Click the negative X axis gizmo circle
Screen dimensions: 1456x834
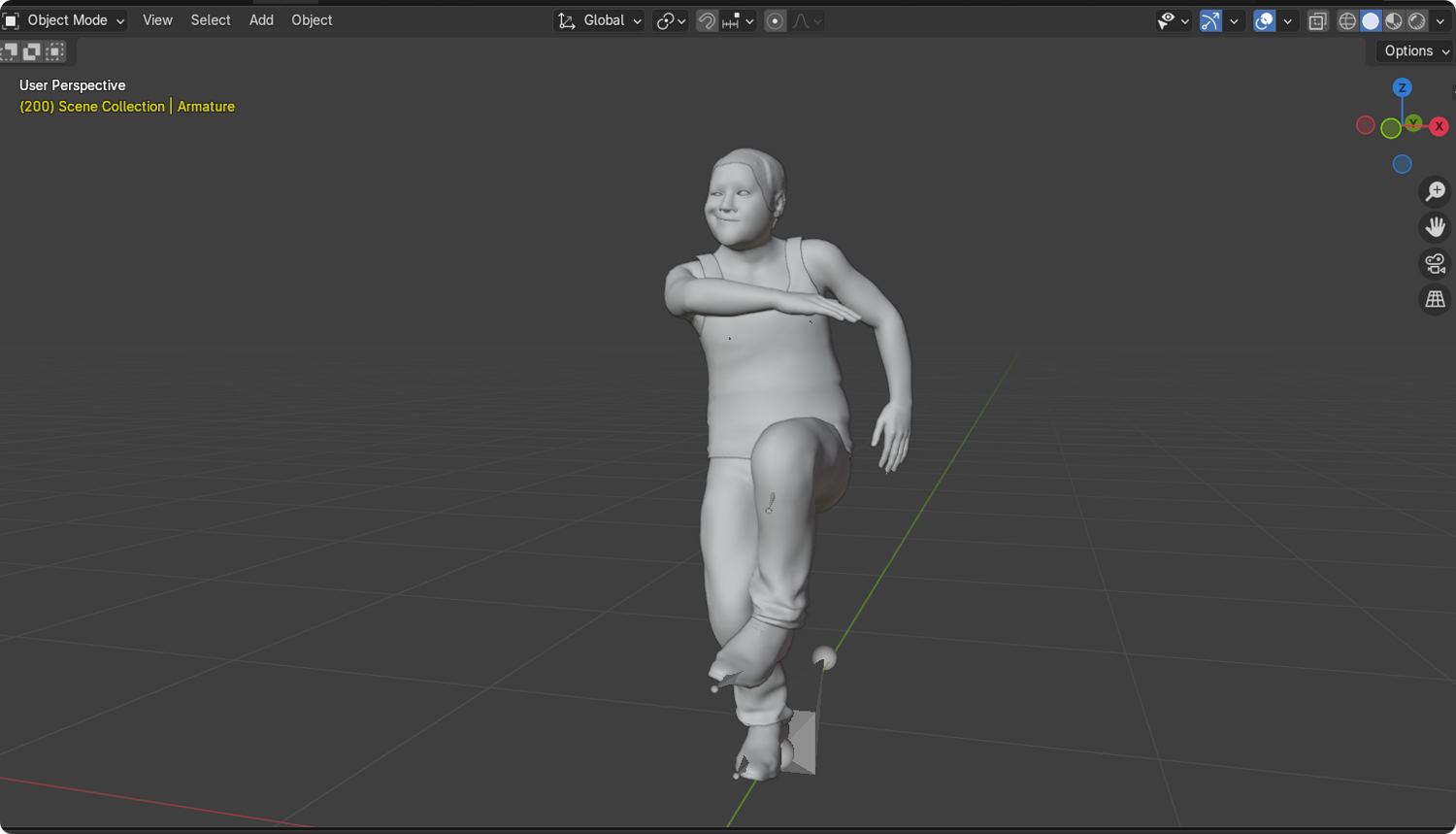1366,125
